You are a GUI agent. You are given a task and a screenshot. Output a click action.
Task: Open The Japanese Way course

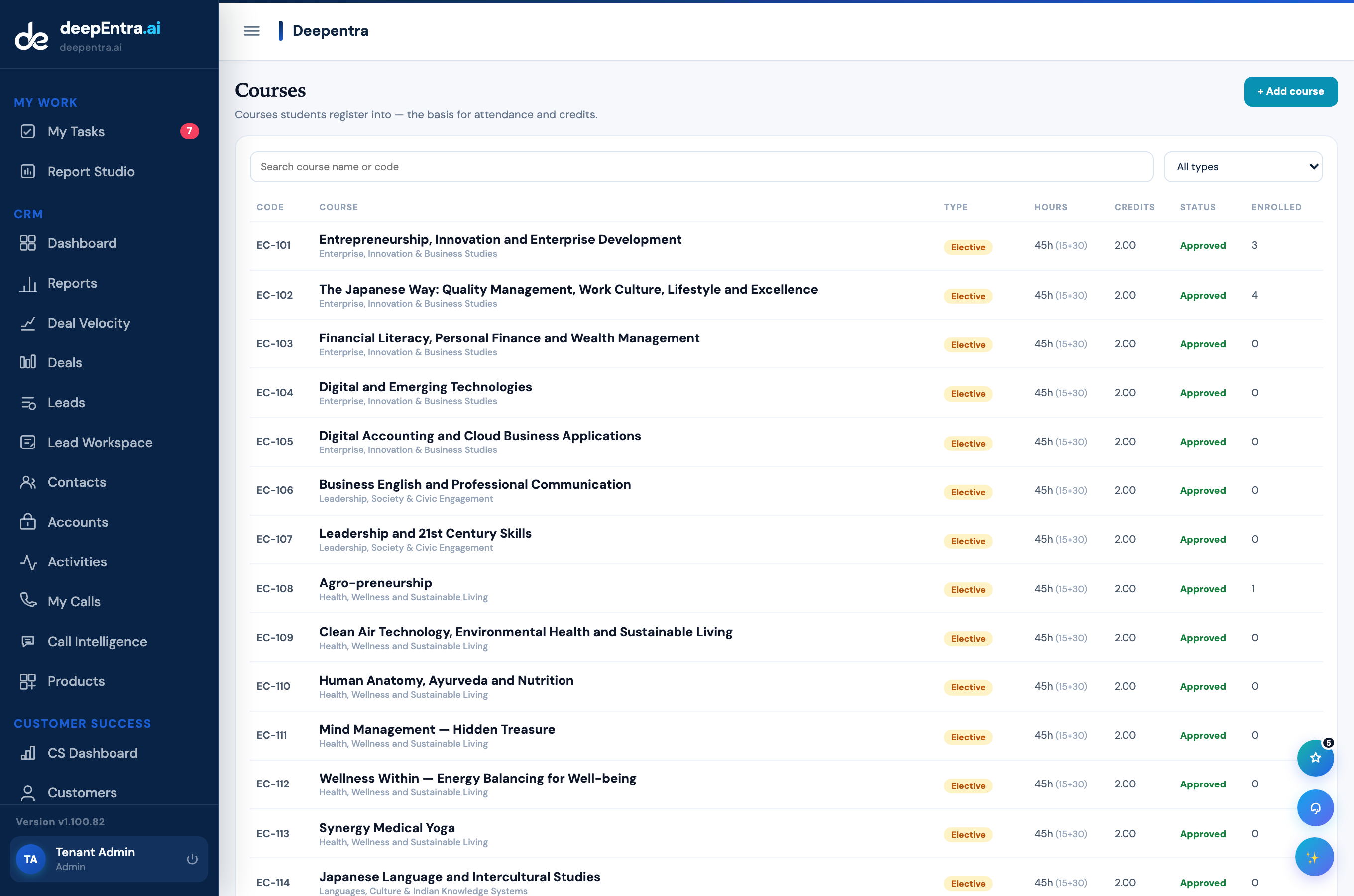[568, 289]
